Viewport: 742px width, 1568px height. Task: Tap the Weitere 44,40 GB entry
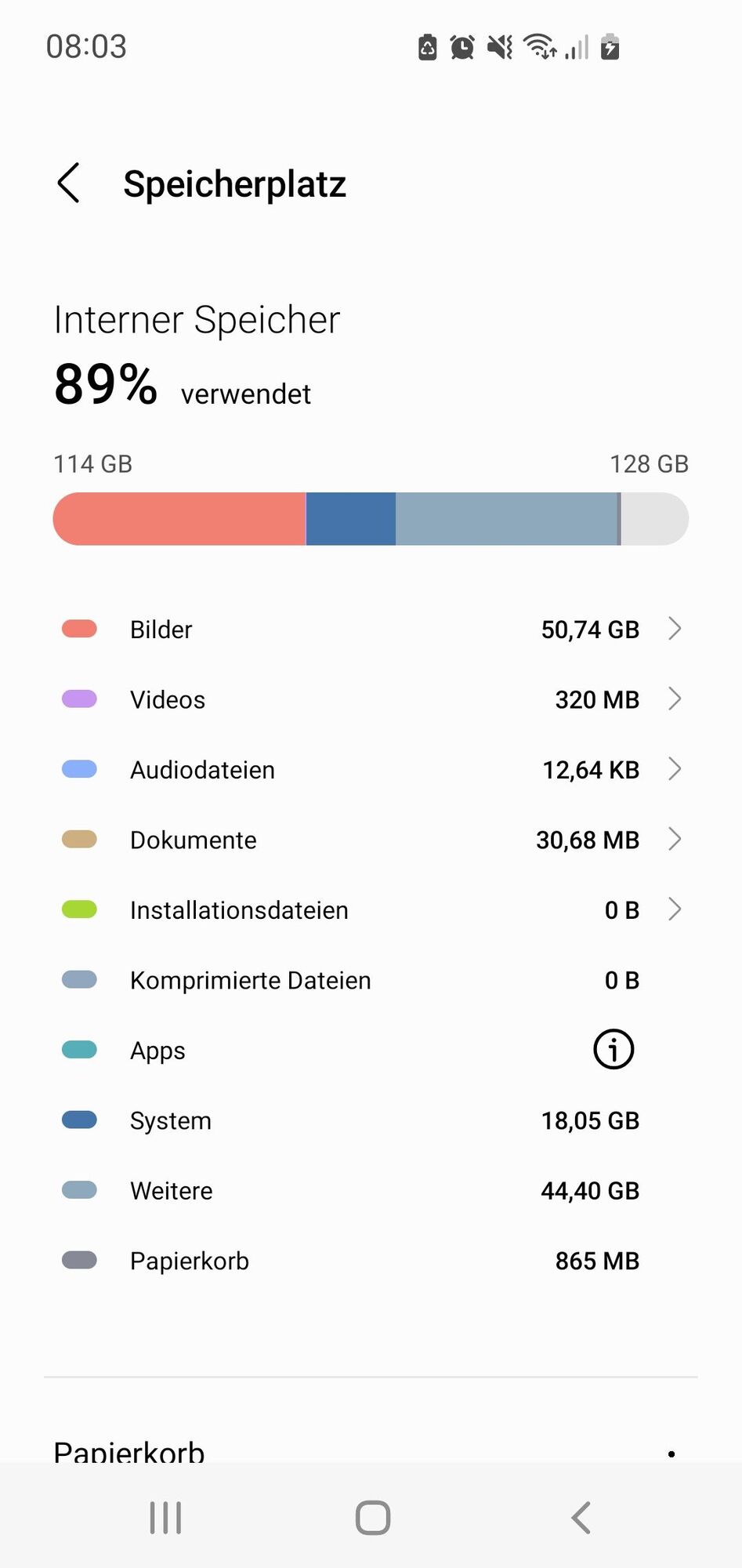(x=371, y=1190)
